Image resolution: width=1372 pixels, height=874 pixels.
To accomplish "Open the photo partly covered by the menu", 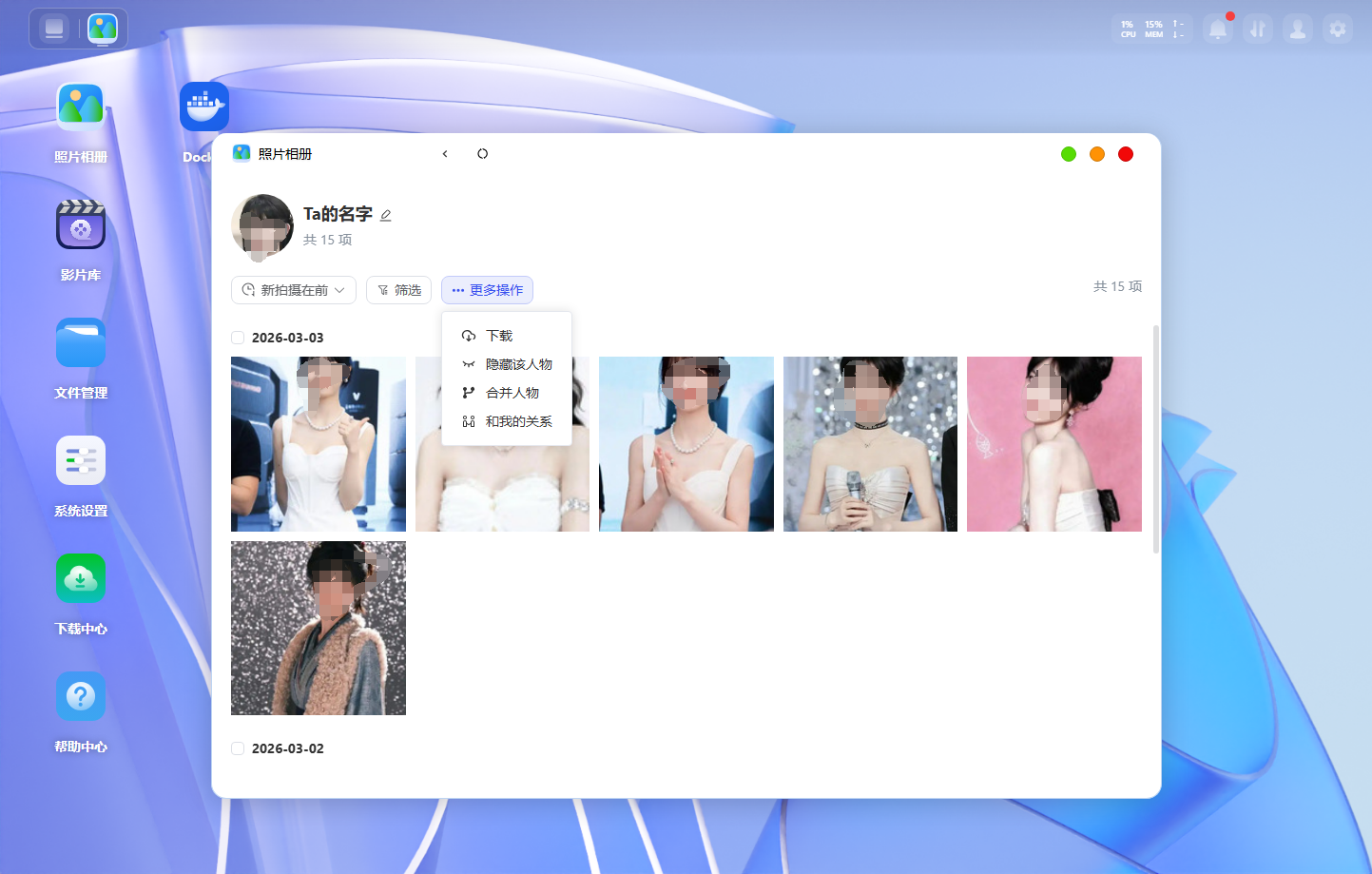I will pyautogui.click(x=502, y=488).
